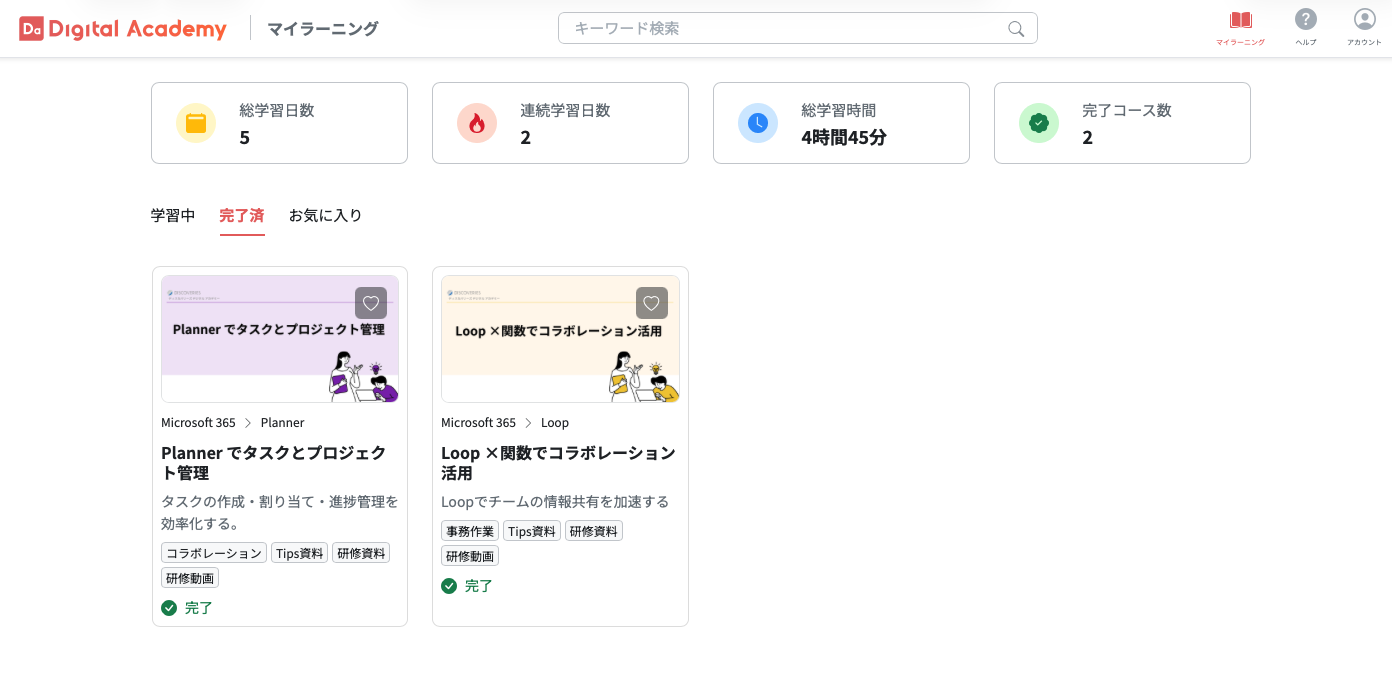Click the 4時間45分 study time value

pyautogui.click(x=844, y=137)
